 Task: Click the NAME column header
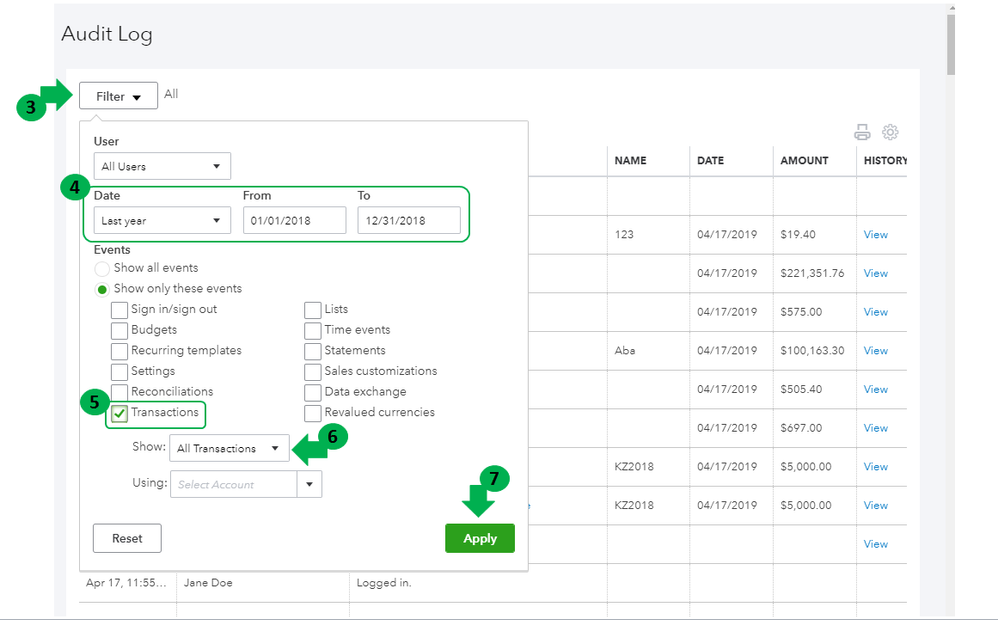click(x=630, y=160)
